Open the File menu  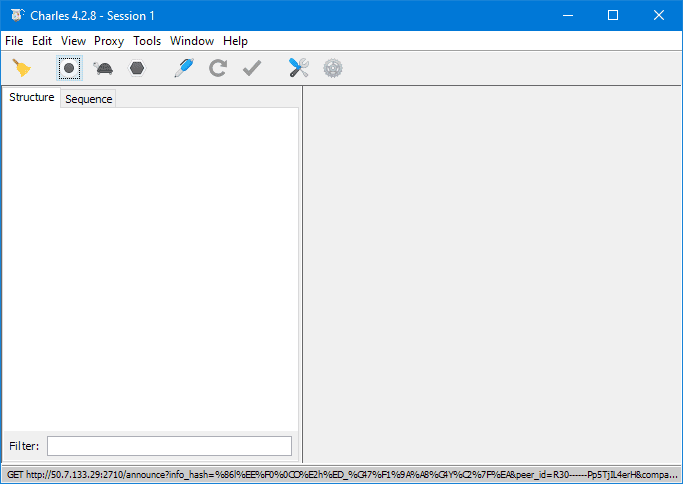pyautogui.click(x=14, y=41)
